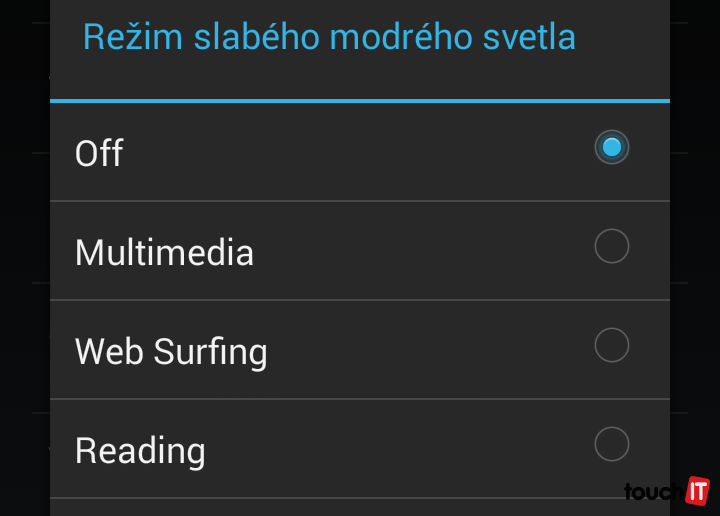Click empty space in the Web Surfing row
This screenshot has height=516, width=720.
click(x=430, y=350)
